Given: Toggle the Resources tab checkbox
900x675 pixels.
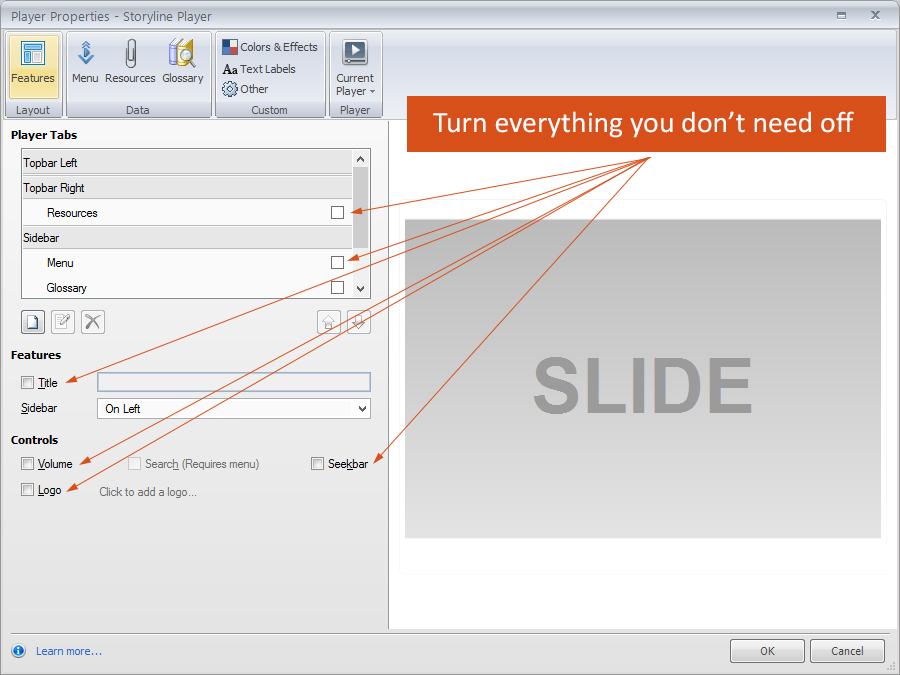Looking at the screenshot, I should 338,212.
